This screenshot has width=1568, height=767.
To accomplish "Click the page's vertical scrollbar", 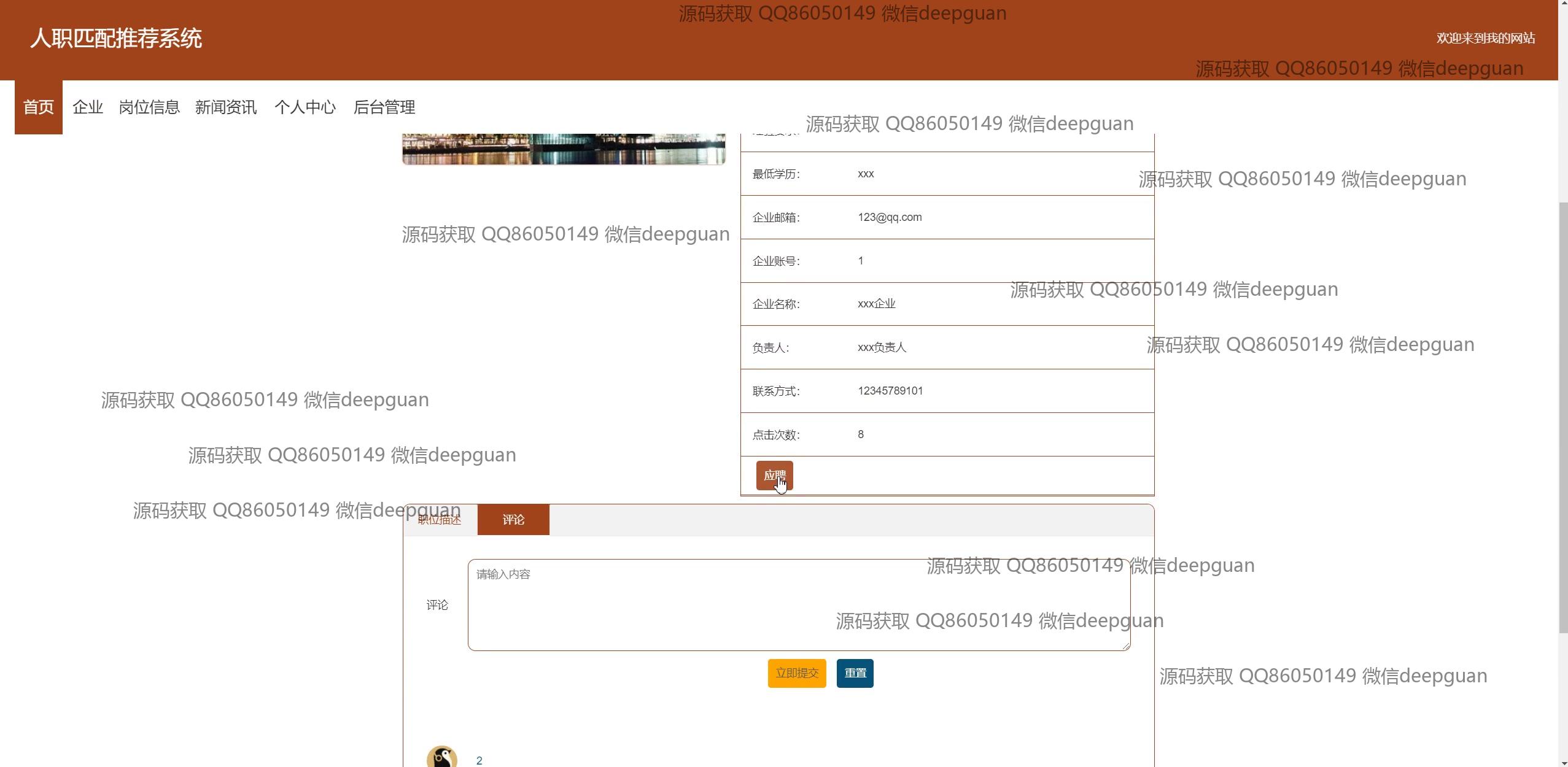I will coord(1562,417).
